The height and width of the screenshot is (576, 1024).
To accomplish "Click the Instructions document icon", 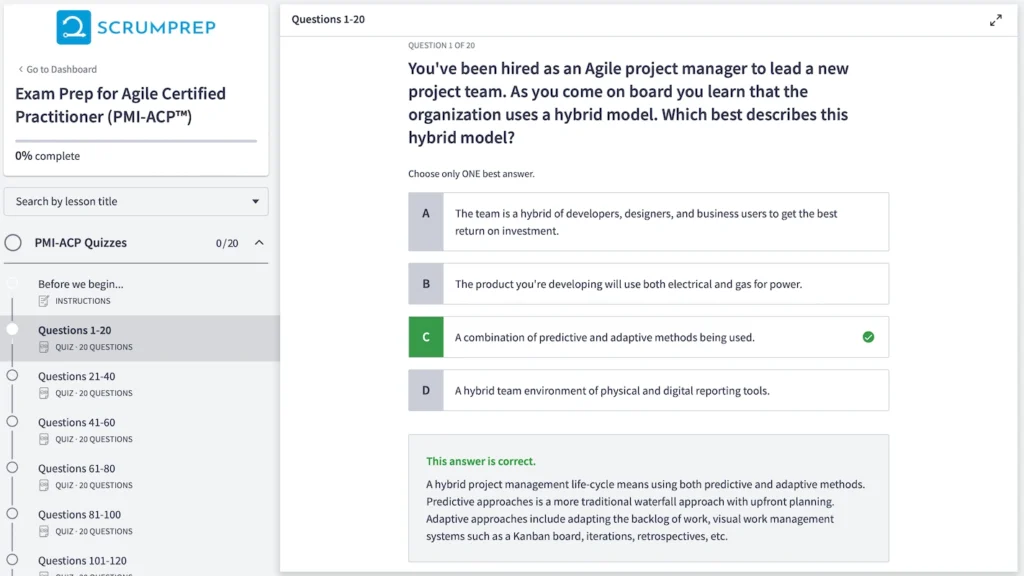I will point(44,301).
